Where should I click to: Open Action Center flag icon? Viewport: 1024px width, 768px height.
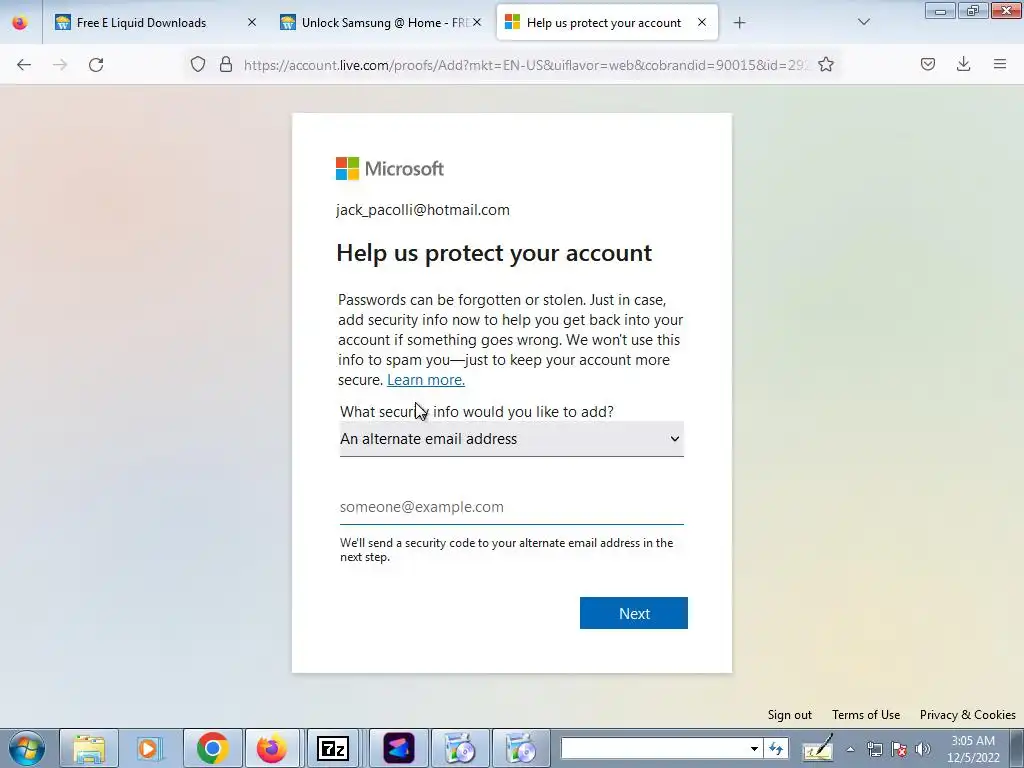pos(899,749)
